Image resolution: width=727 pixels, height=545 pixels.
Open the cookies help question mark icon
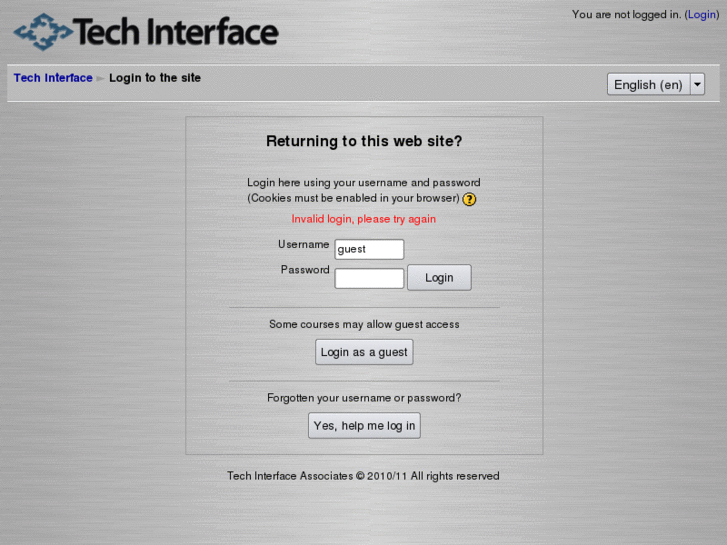(469, 199)
